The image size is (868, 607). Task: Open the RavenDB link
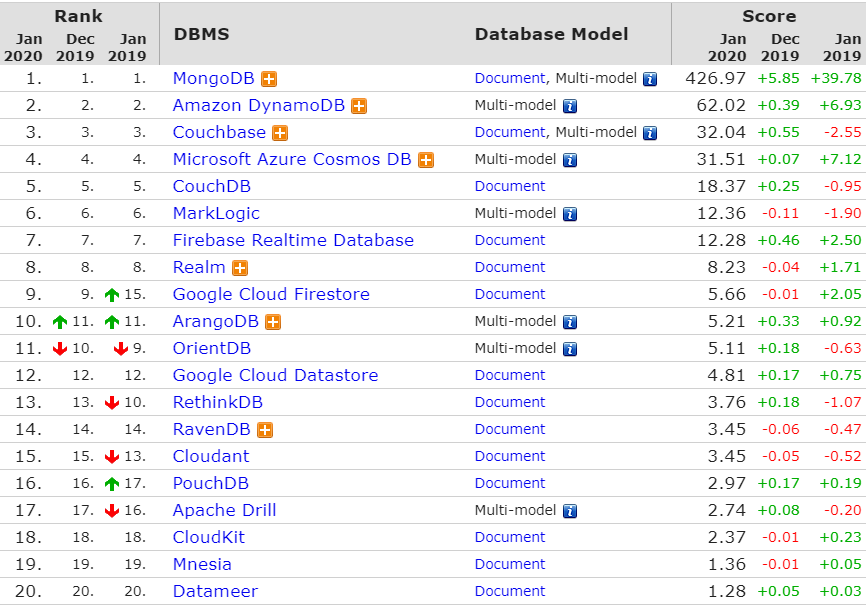(211, 429)
